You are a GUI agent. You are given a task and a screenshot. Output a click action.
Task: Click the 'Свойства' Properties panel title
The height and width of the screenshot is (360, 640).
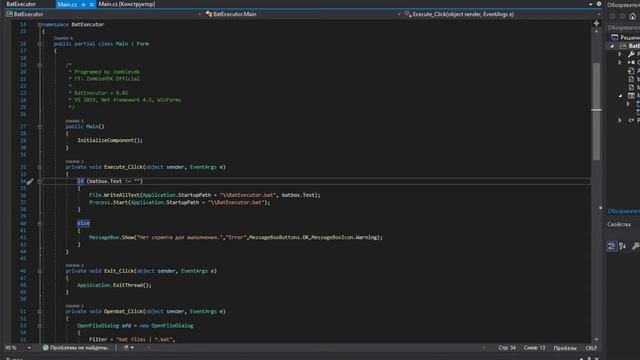(x=619, y=224)
